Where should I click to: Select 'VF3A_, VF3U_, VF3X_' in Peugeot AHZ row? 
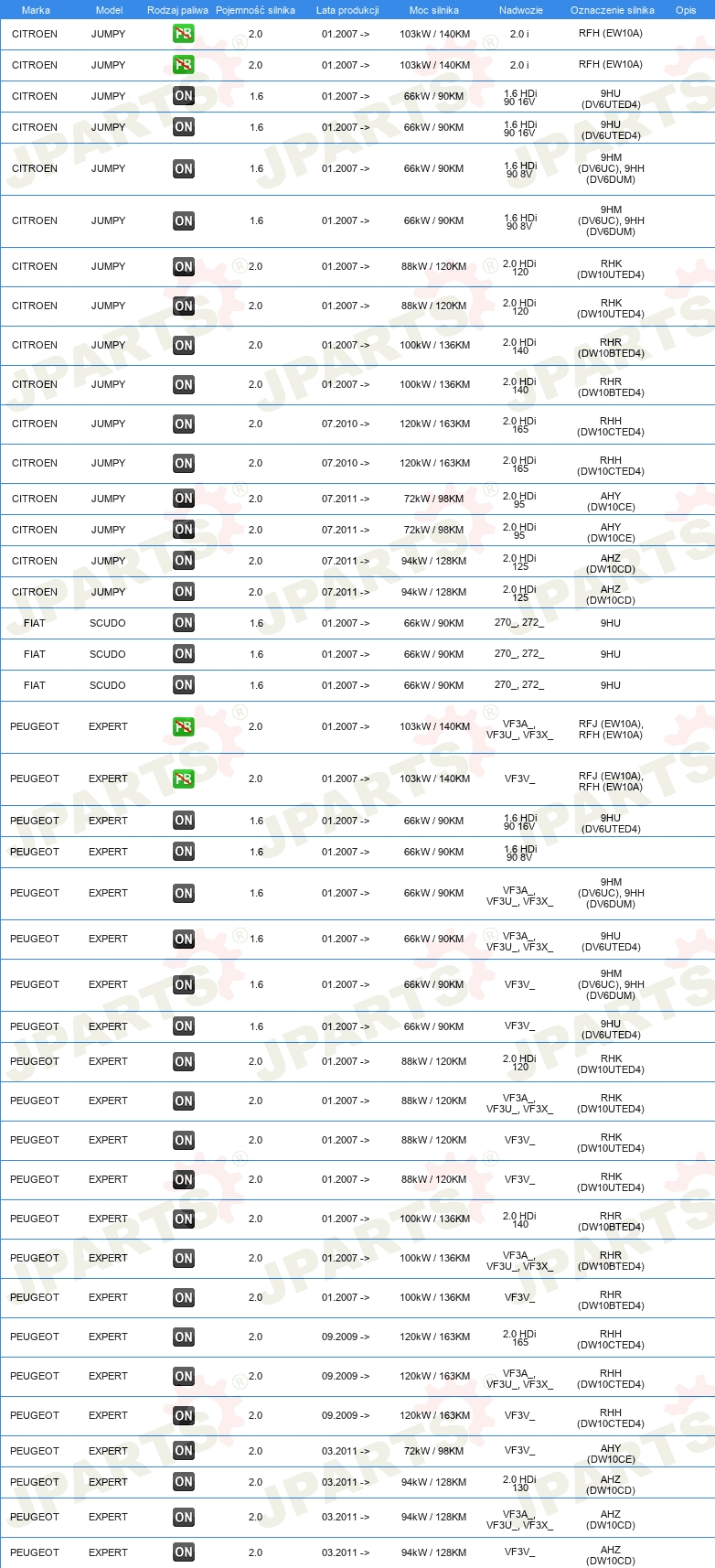(519, 1520)
